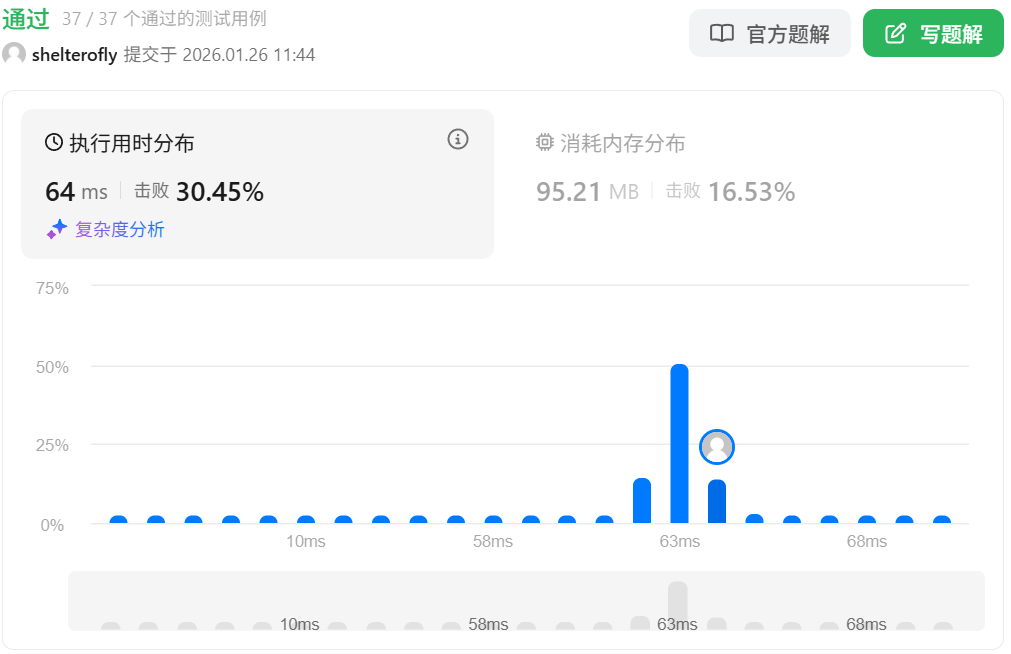Open shelterofly's avatar beside the username

tap(14, 55)
